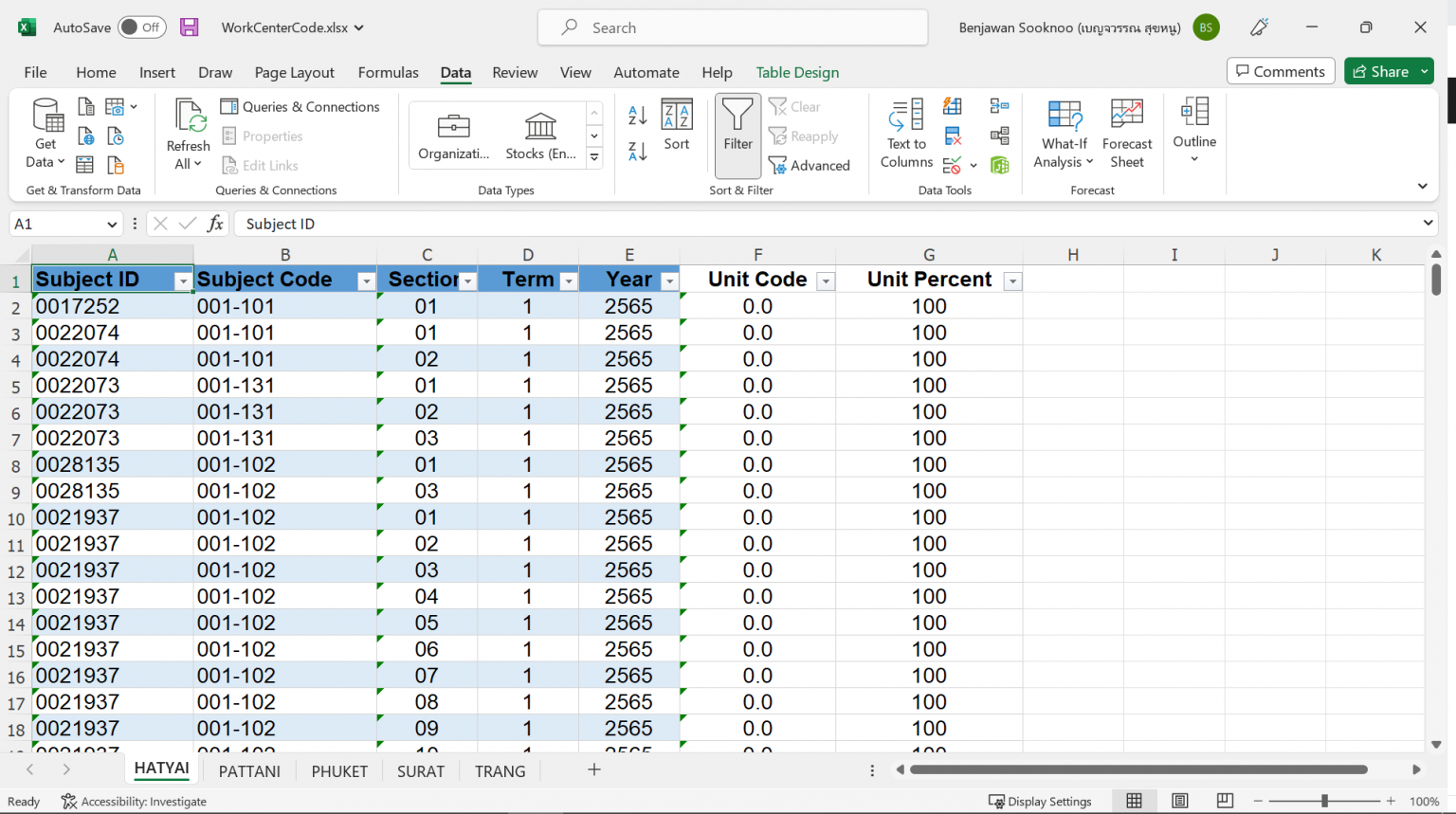Viewport: 1456px width, 814px height.
Task: Toggle the AutoSave switch on
Action: point(141,27)
